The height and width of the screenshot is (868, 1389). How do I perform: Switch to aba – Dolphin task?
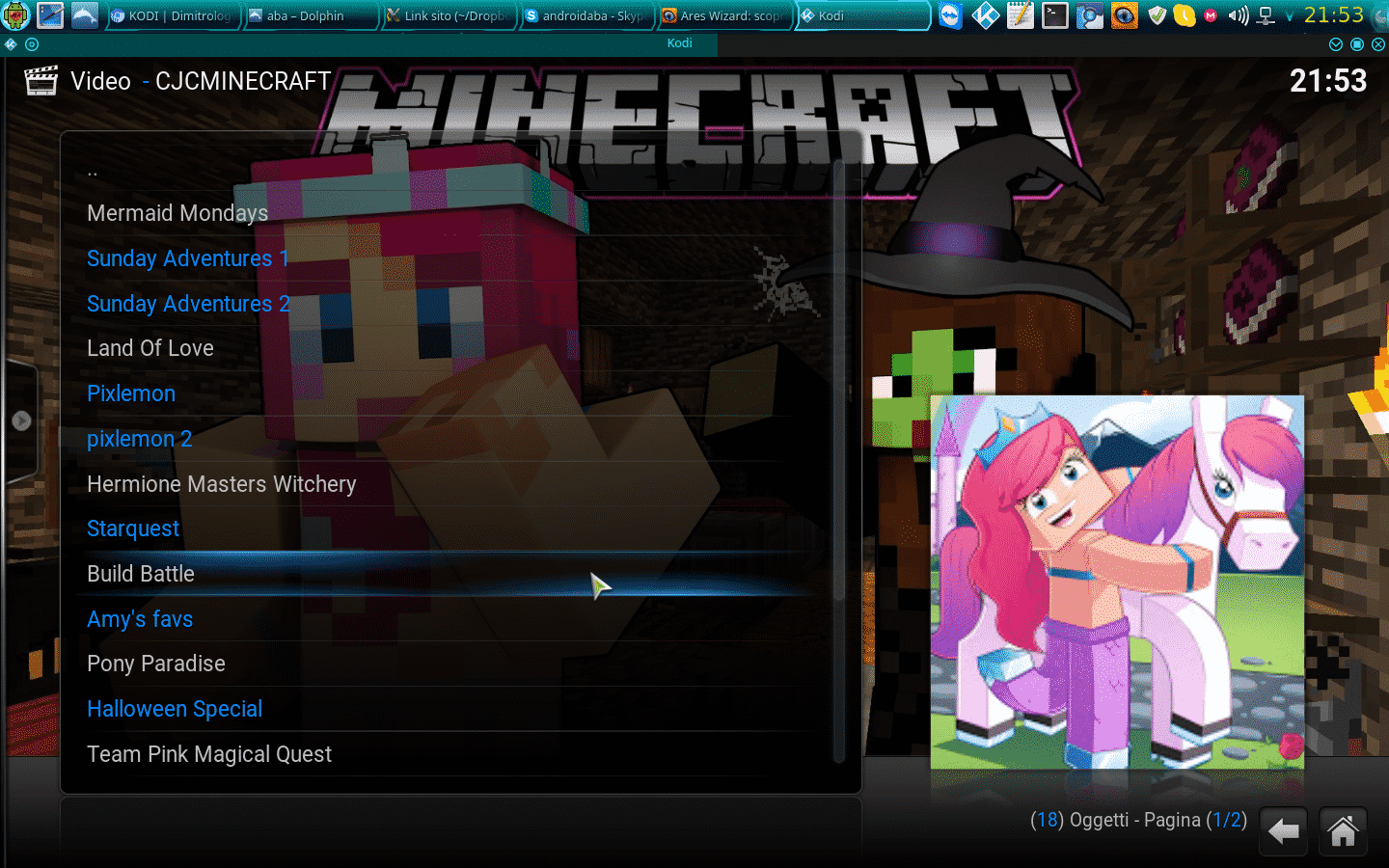311,15
